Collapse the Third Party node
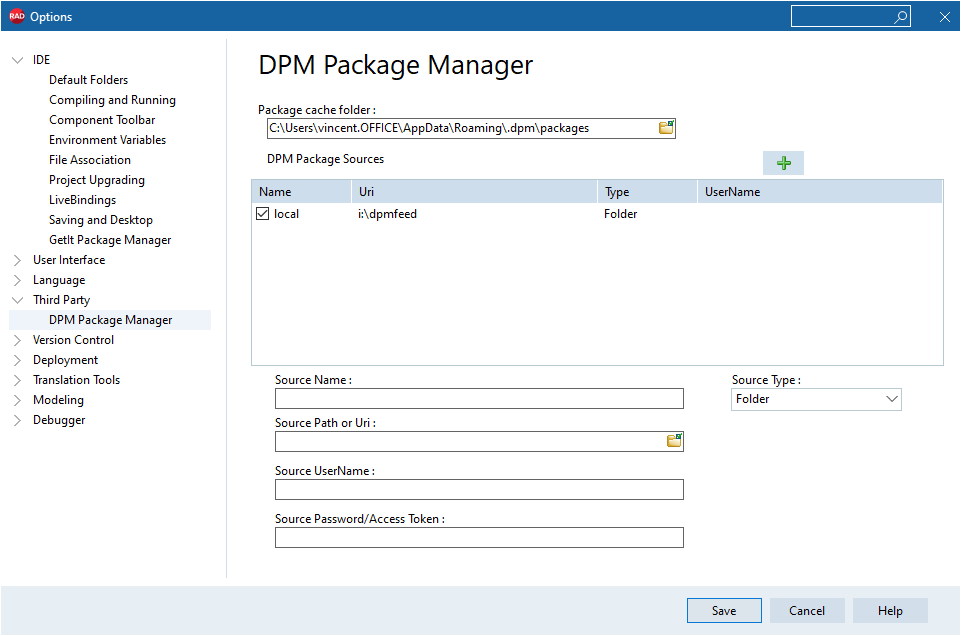 pos(17,300)
